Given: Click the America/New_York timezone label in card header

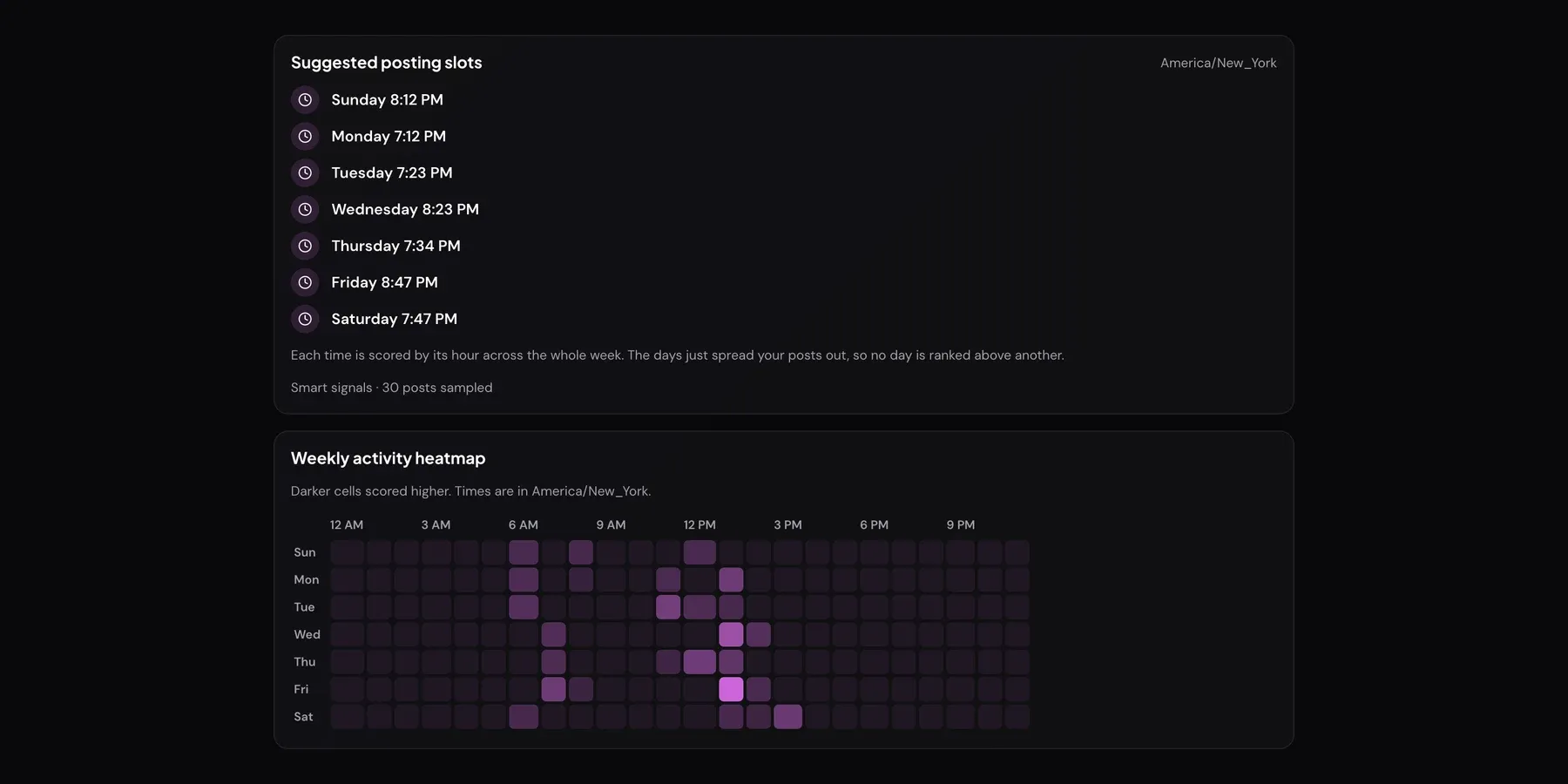Looking at the screenshot, I should (x=1218, y=64).
